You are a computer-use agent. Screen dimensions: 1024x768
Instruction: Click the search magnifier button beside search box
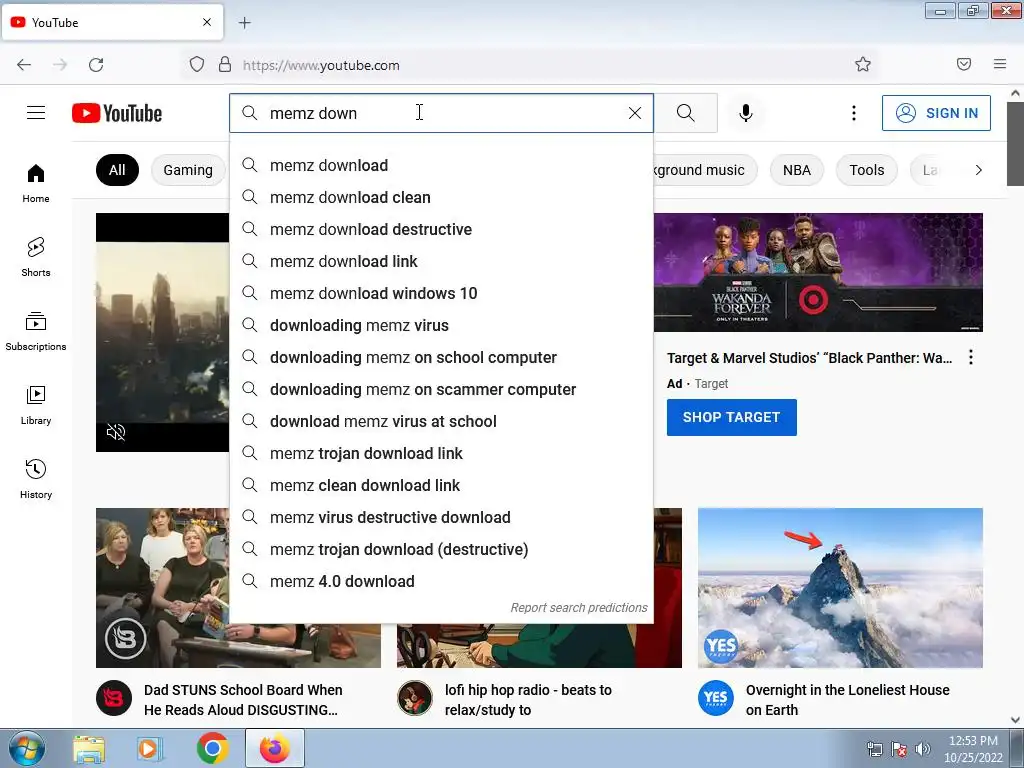coord(686,113)
